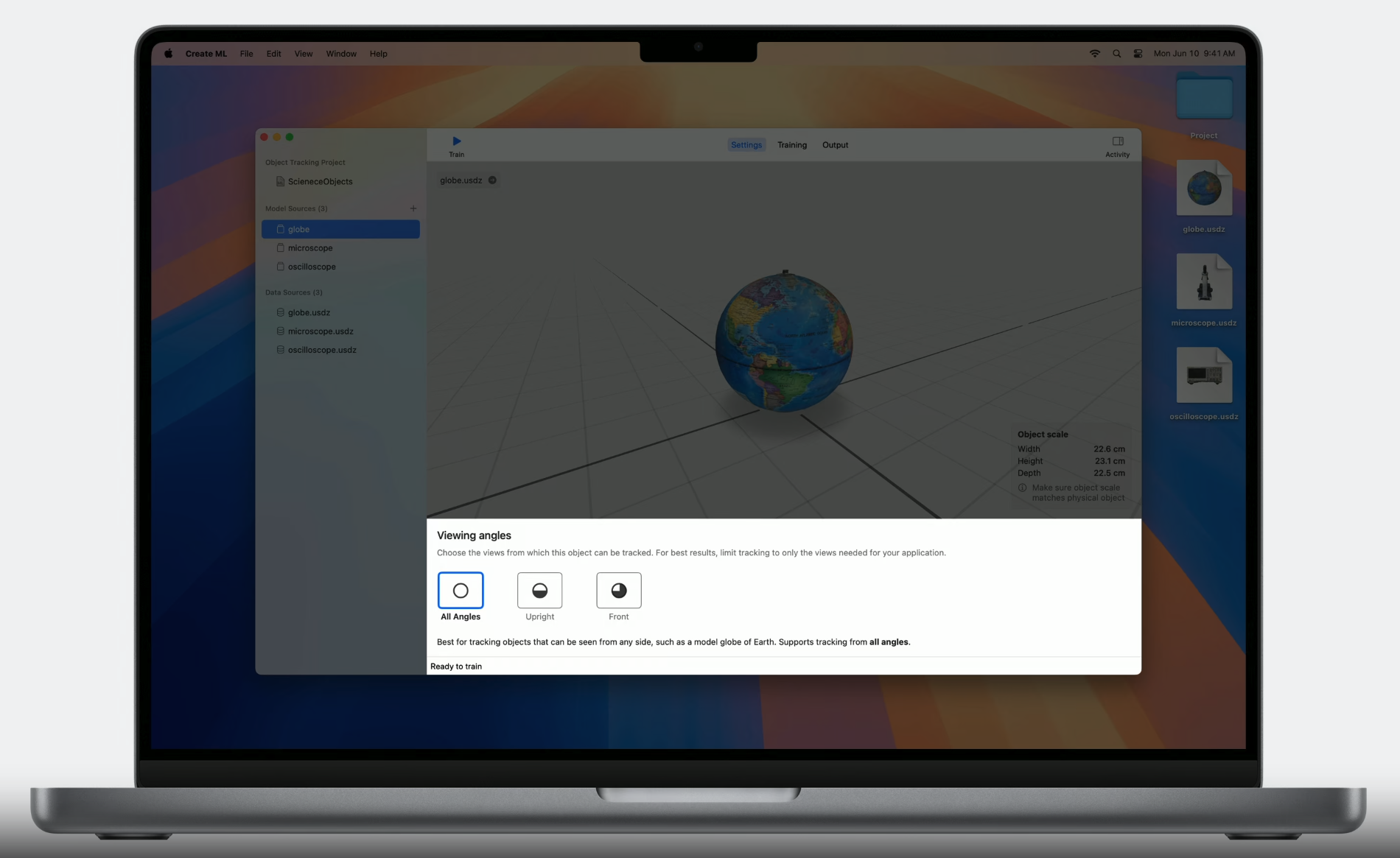This screenshot has width=1400, height=858.
Task: Select the oscilloscope.usdz desktop file
Action: 1204,376
